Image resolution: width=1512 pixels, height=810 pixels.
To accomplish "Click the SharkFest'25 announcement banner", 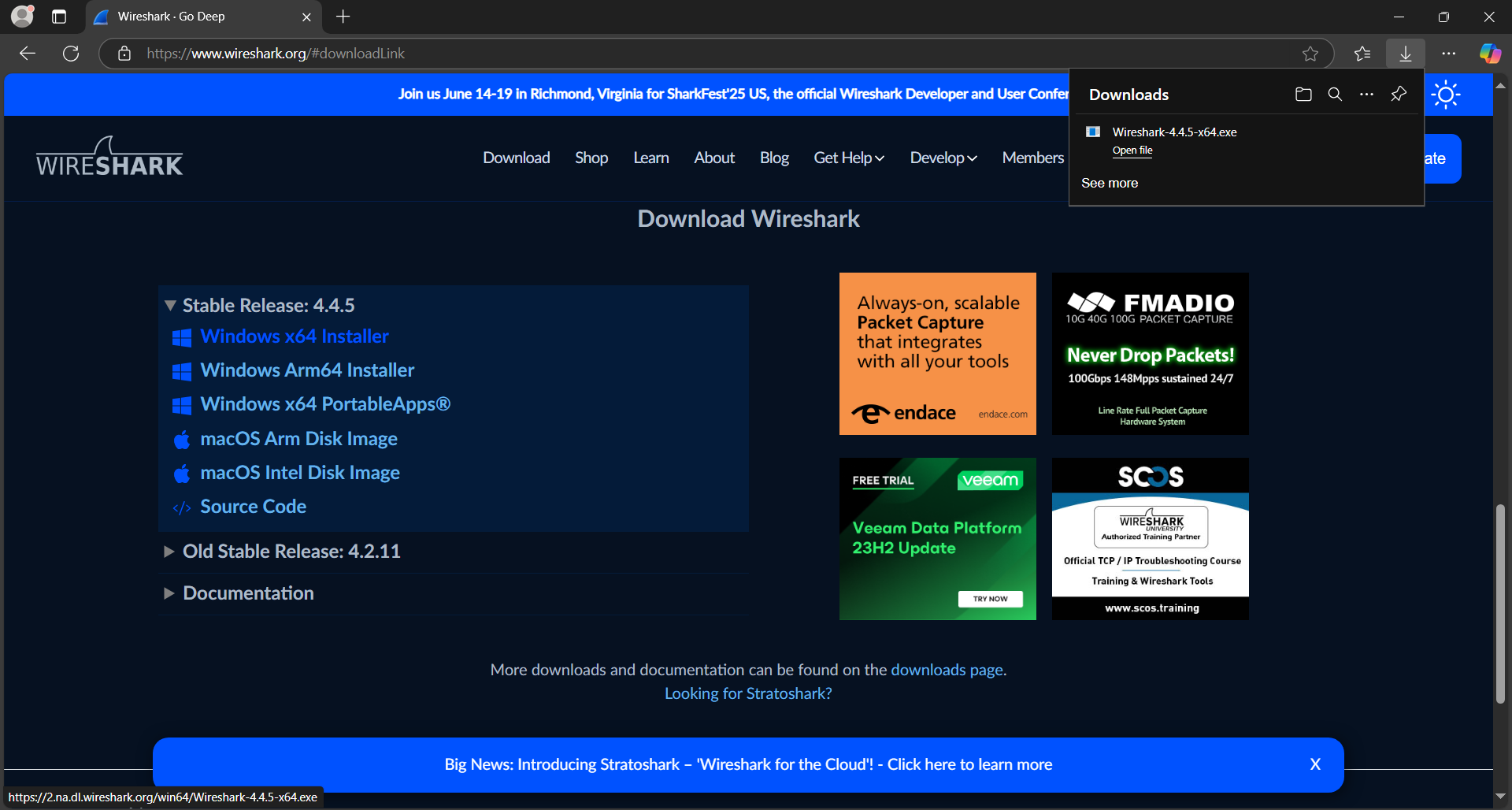I will point(732,94).
